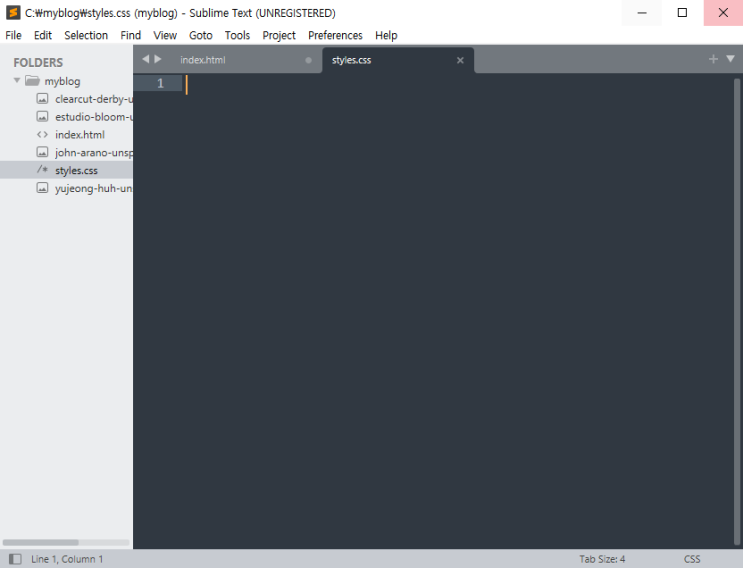Click the tab history forward arrow

158,59
